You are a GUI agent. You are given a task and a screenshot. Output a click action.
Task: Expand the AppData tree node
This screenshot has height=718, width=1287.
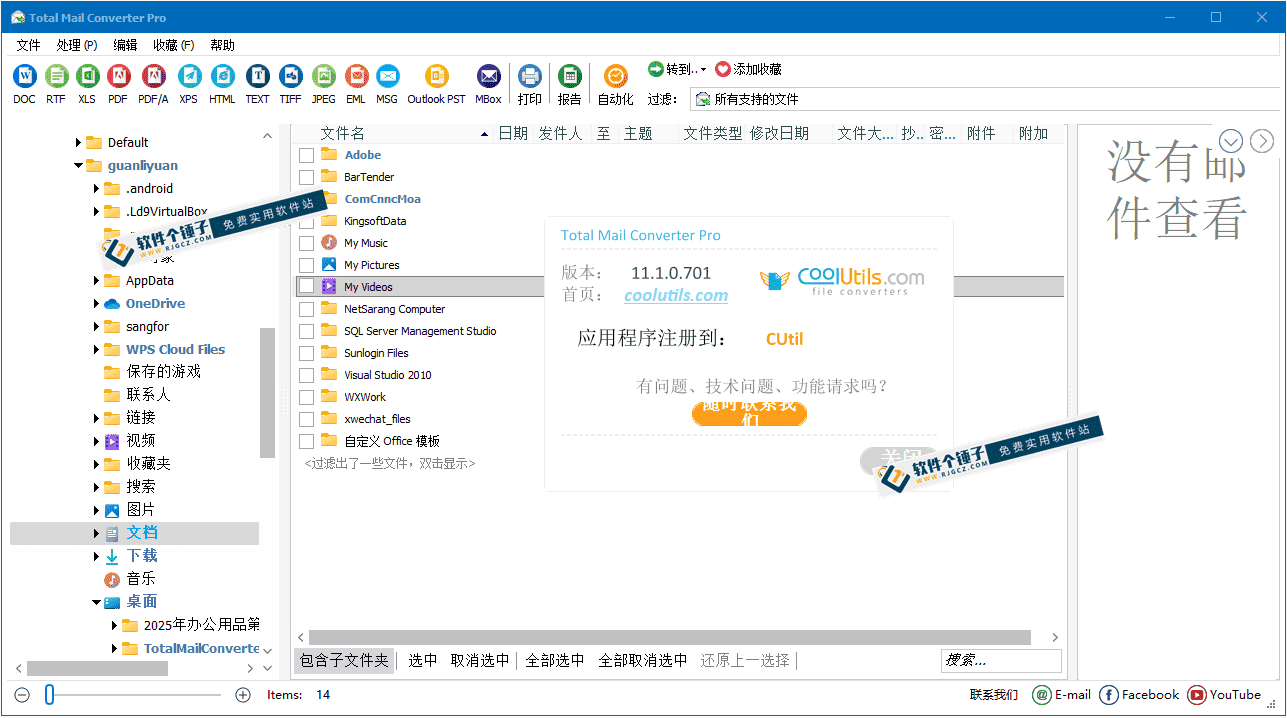[x=96, y=281]
